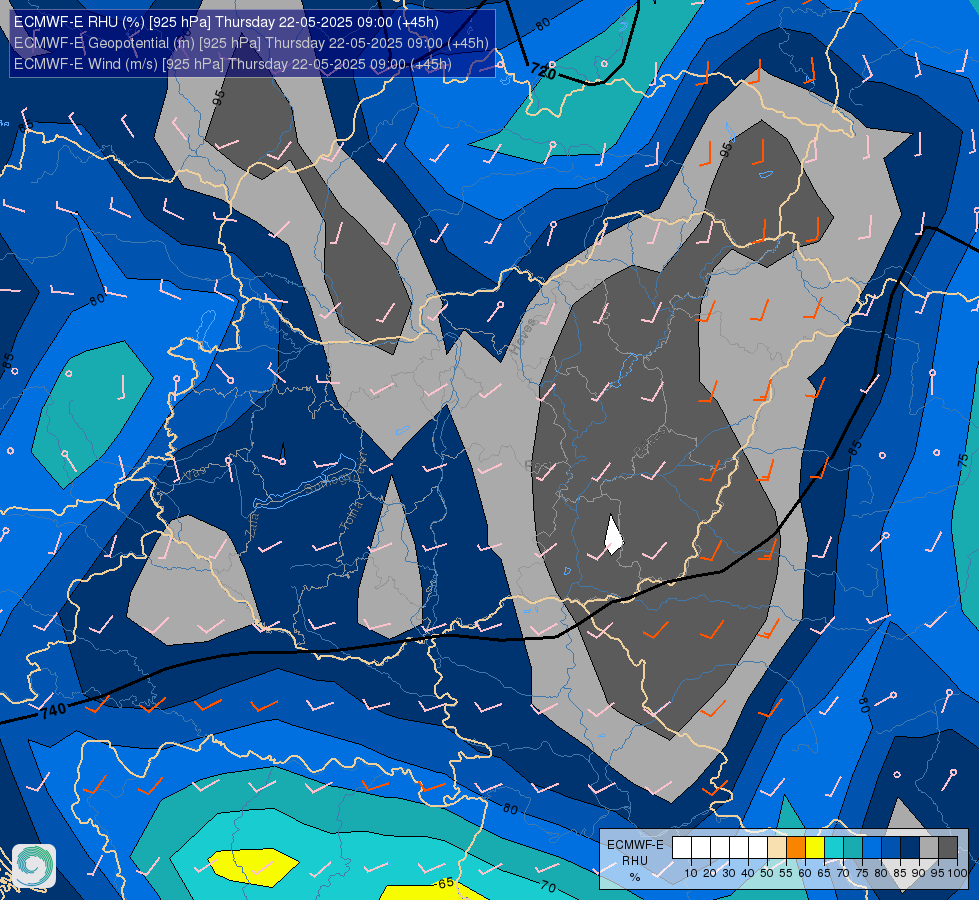Click the yellow 60–65 legend swatch
The width and height of the screenshot is (979, 900).
point(815,848)
